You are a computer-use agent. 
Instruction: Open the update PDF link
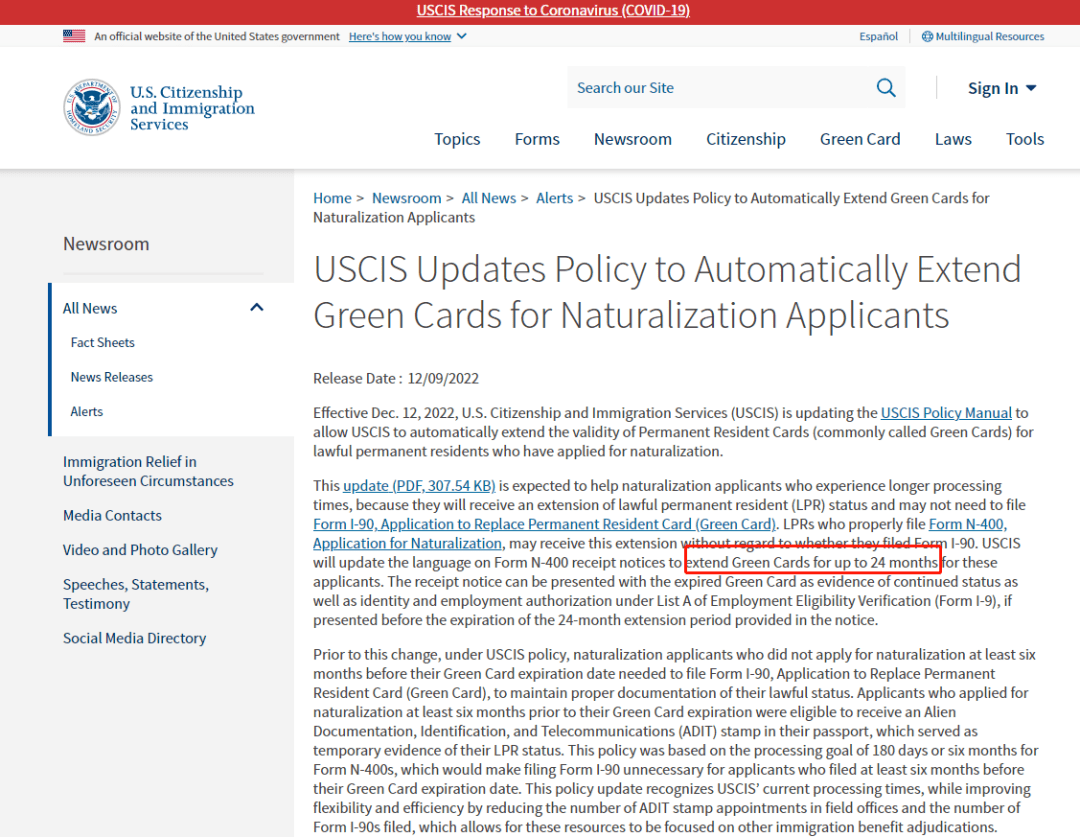(419, 486)
